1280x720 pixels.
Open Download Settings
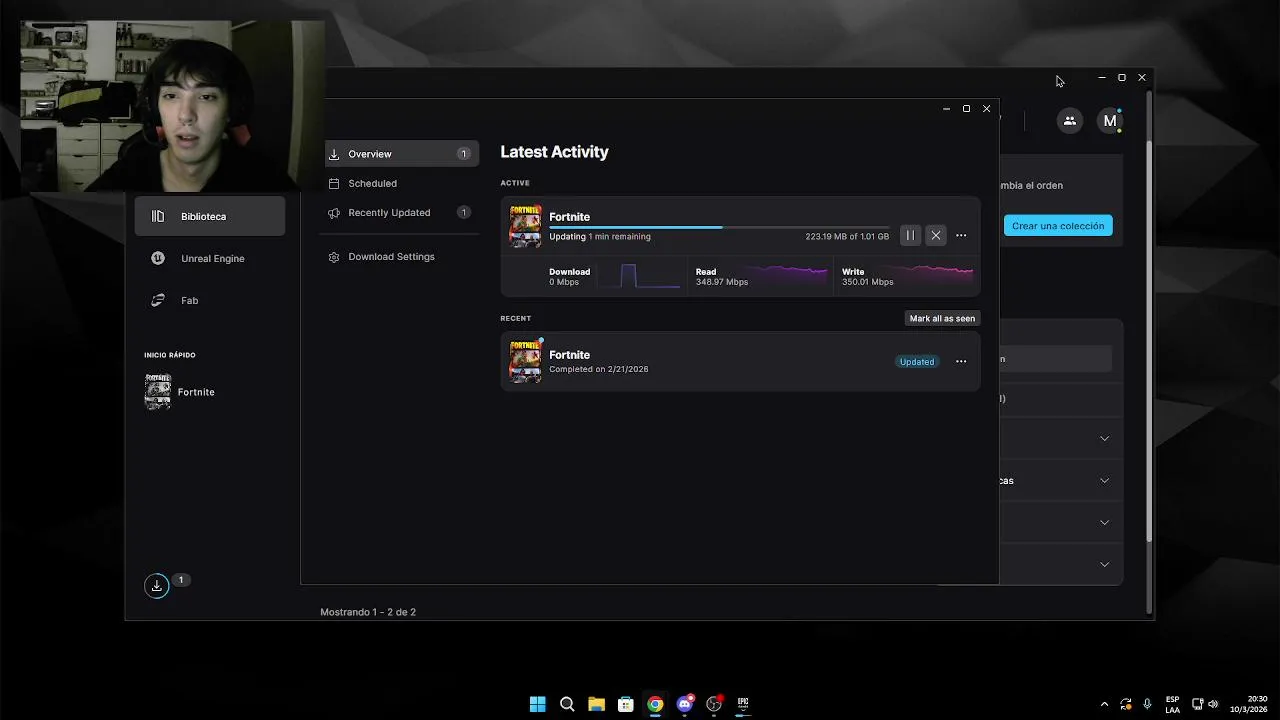(399, 257)
